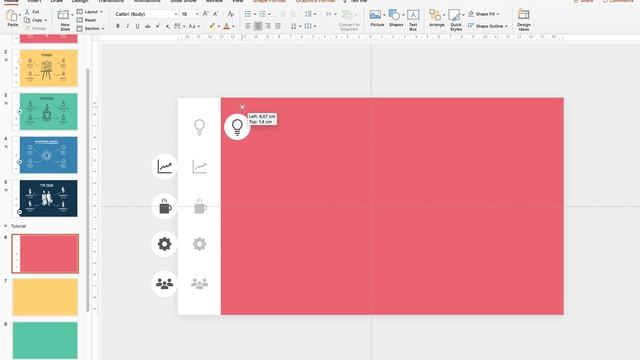Insert a bulleted list
The image size is (640, 360).
pyautogui.click(x=248, y=14)
